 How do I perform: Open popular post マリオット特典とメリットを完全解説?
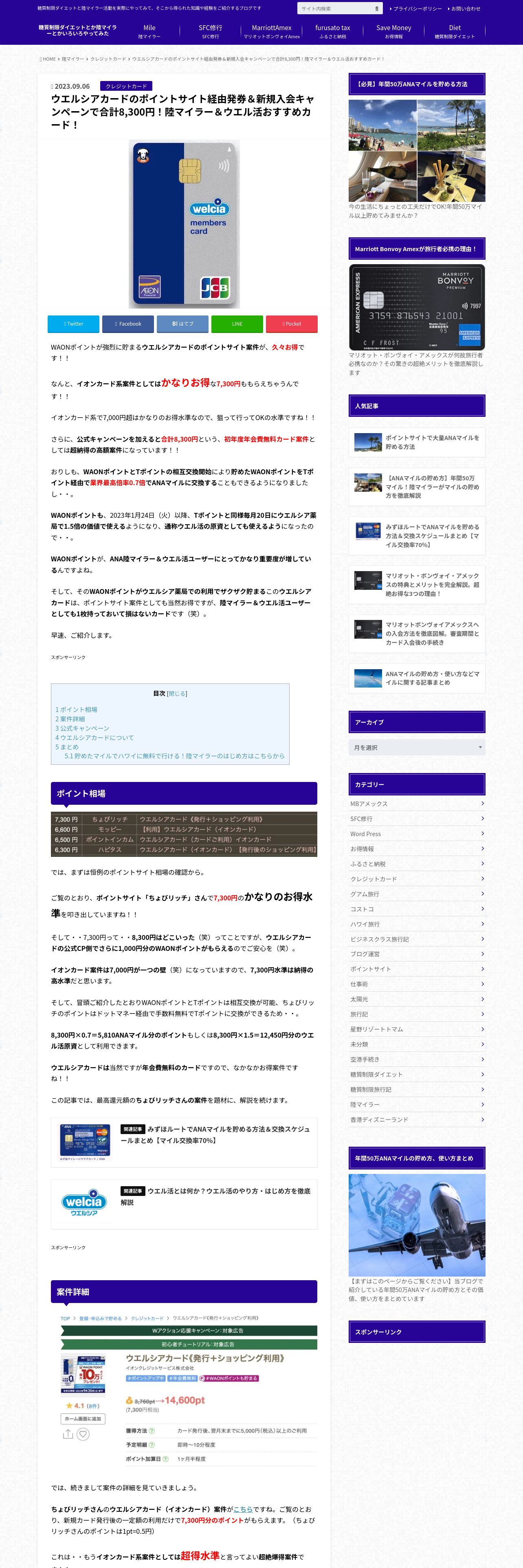[416, 585]
